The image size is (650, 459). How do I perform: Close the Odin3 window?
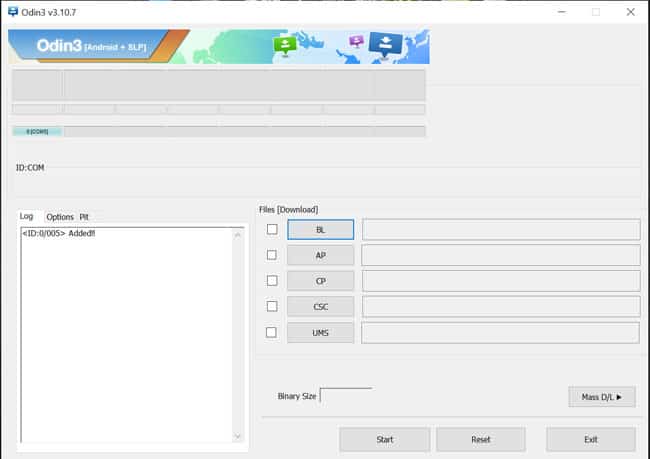click(631, 12)
